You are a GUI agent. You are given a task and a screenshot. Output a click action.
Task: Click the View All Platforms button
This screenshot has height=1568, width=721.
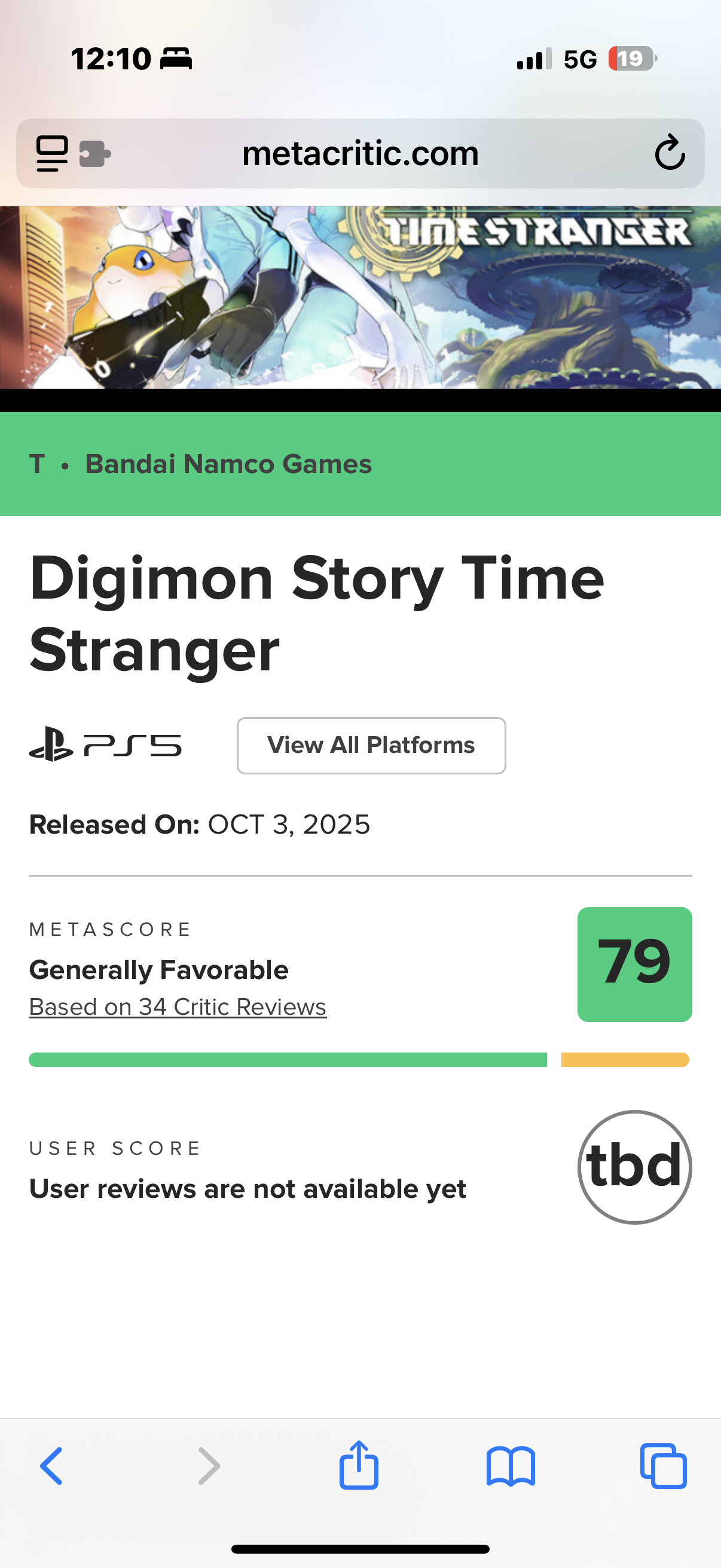371,746
